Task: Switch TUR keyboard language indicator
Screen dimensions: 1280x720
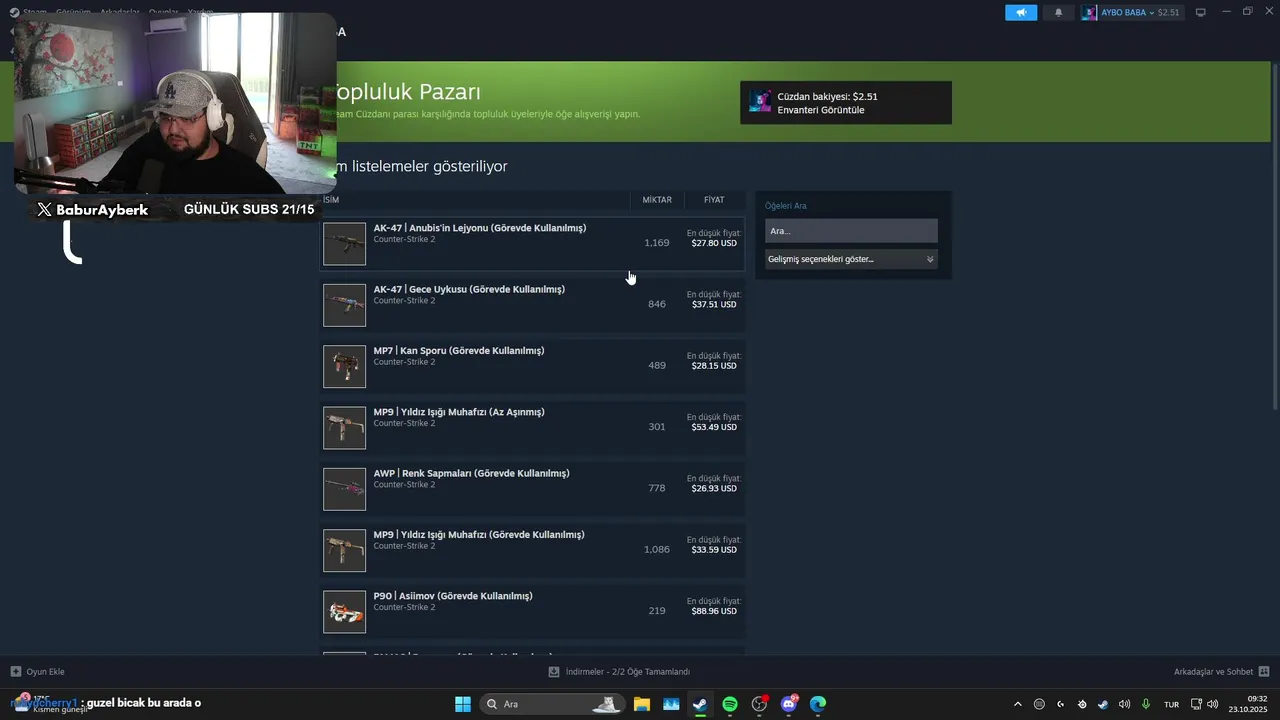Action: (1171, 704)
